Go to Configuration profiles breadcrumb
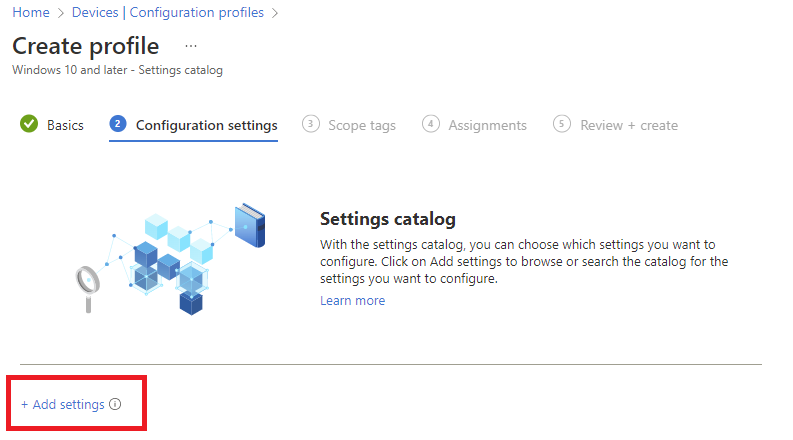 [197, 12]
